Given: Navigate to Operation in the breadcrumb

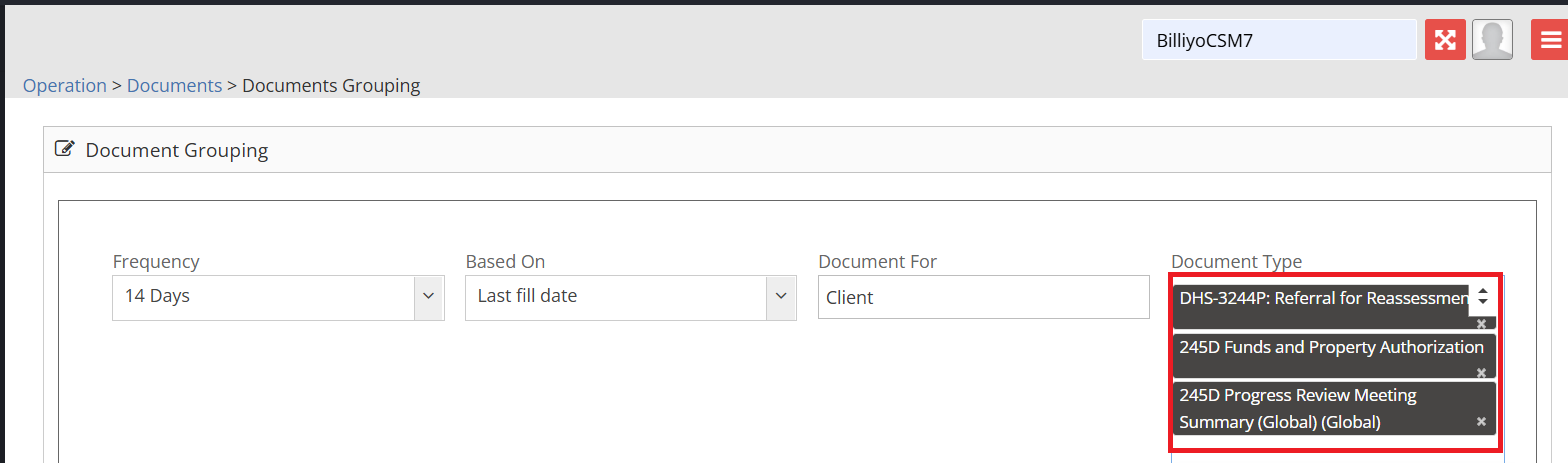Looking at the screenshot, I should point(65,86).
